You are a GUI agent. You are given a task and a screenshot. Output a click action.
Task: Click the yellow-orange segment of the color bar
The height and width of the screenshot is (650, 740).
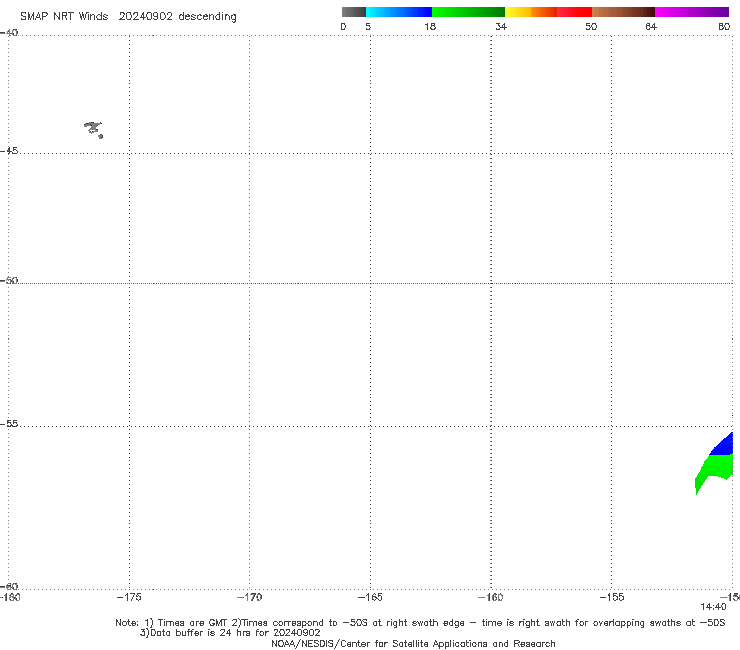(531, 12)
